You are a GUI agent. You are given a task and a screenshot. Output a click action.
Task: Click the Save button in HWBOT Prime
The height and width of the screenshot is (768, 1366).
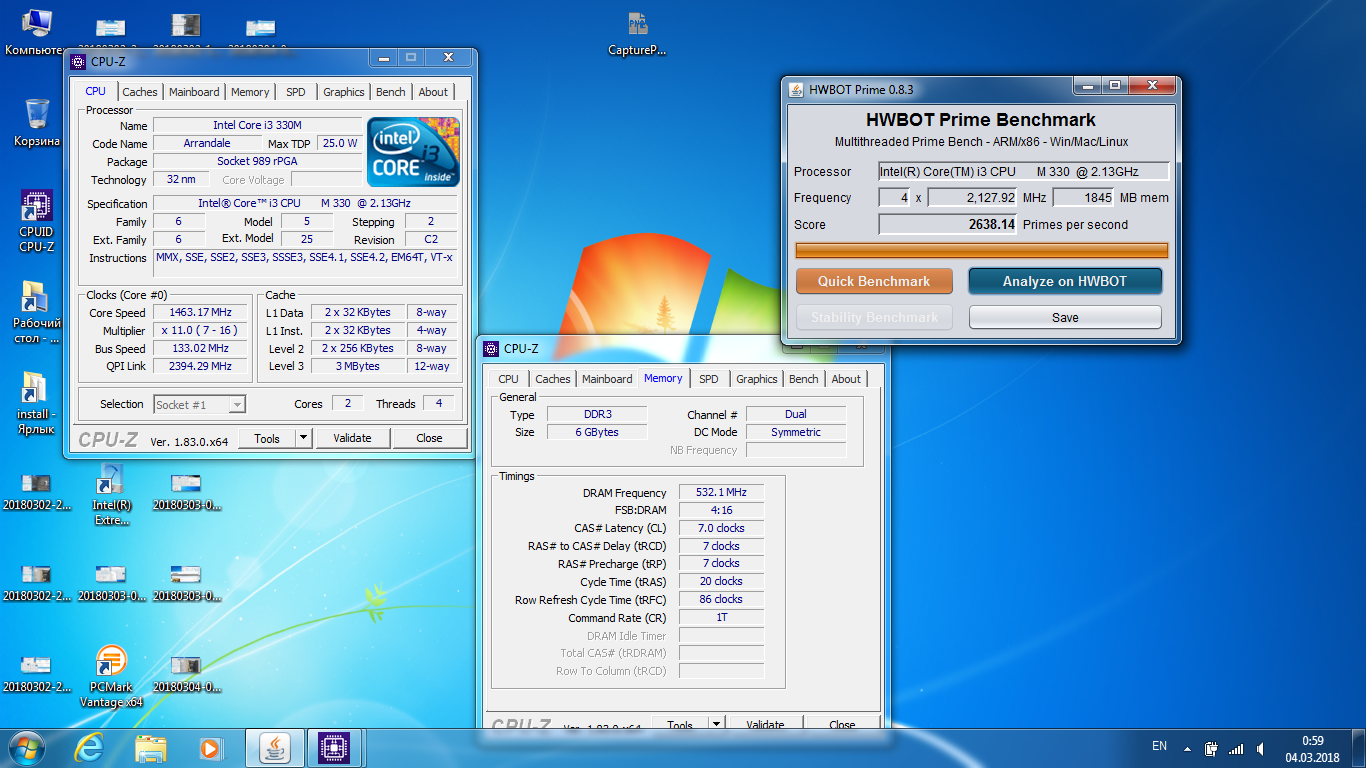1065,317
